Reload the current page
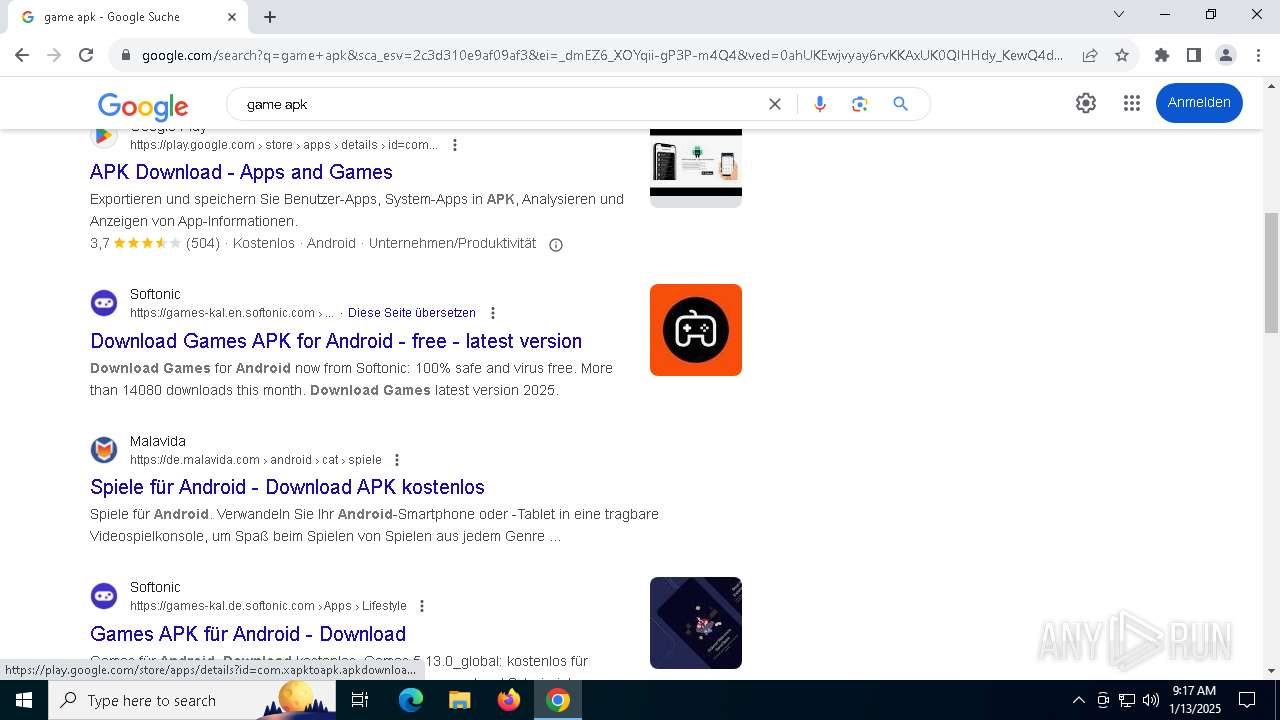The image size is (1280, 720). pos(86,56)
